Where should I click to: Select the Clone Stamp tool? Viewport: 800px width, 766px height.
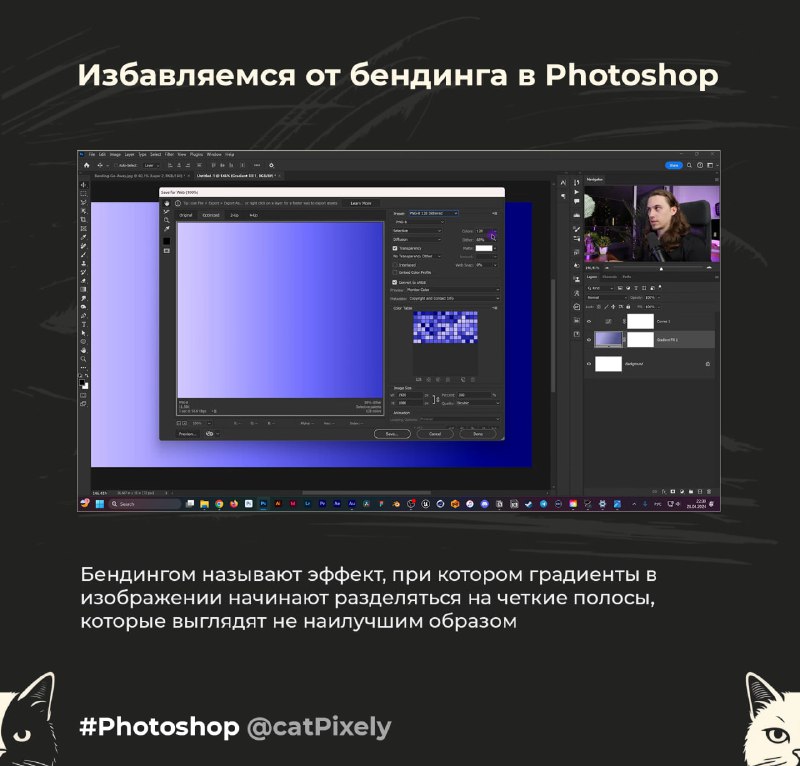point(83,263)
